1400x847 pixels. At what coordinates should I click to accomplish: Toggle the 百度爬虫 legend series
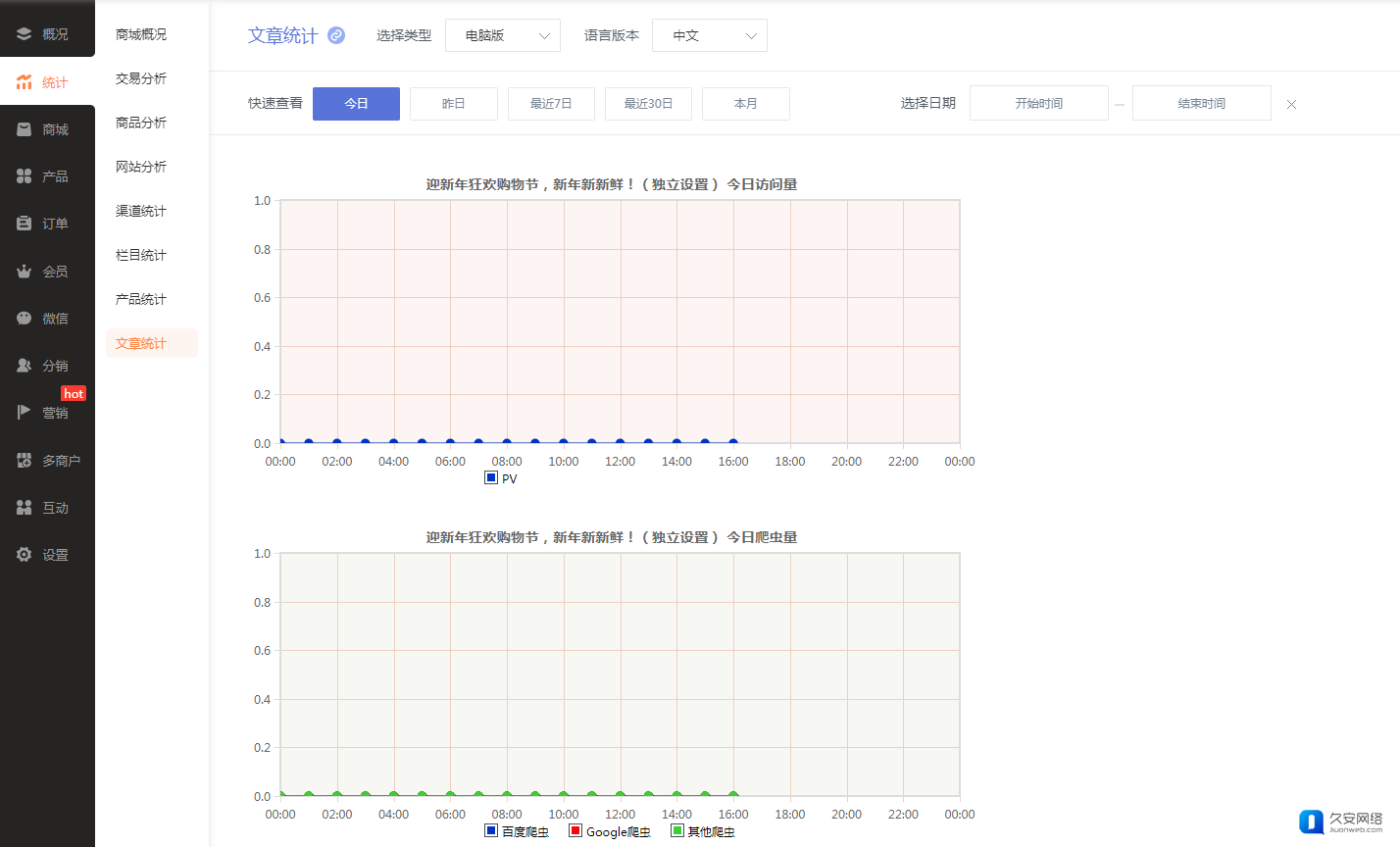coord(491,831)
